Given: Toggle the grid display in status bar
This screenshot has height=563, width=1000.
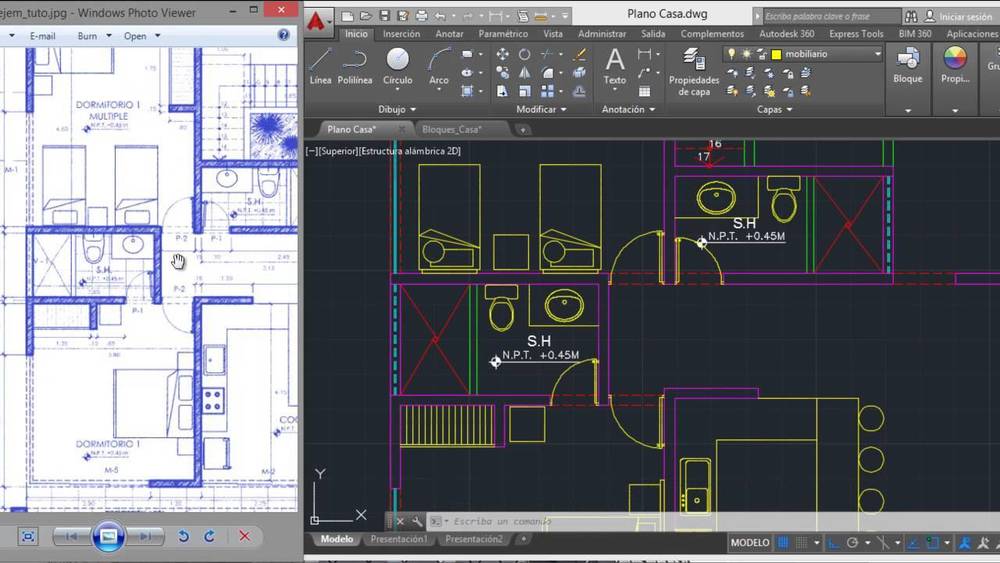Looking at the screenshot, I should 784,543.
